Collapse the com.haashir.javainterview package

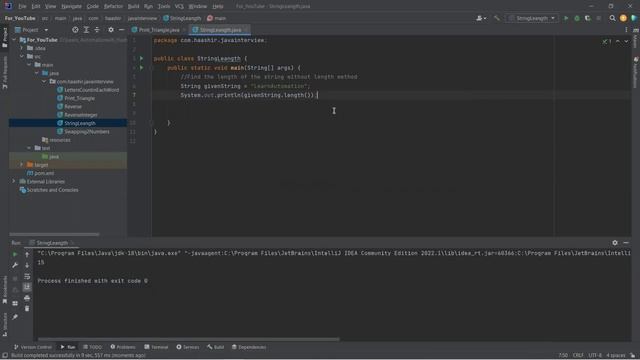(x=44, y=82)
